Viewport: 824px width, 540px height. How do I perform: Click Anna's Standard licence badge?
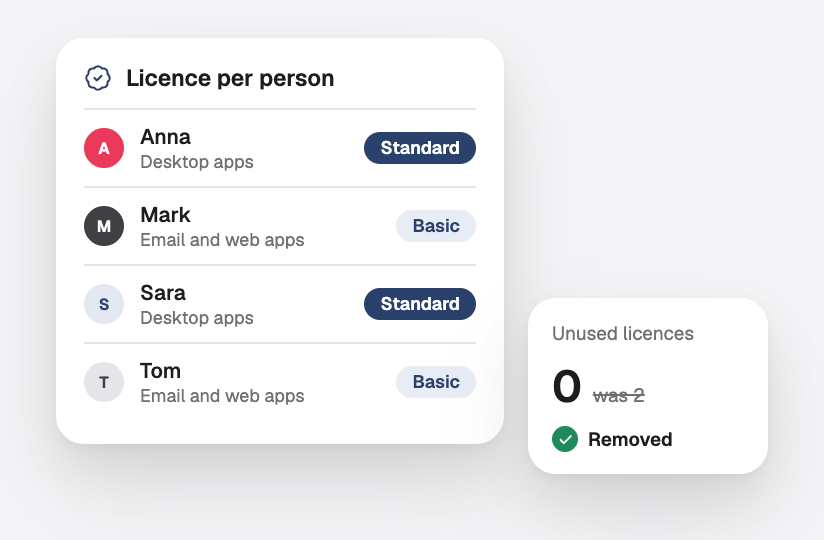coord(420,148)
